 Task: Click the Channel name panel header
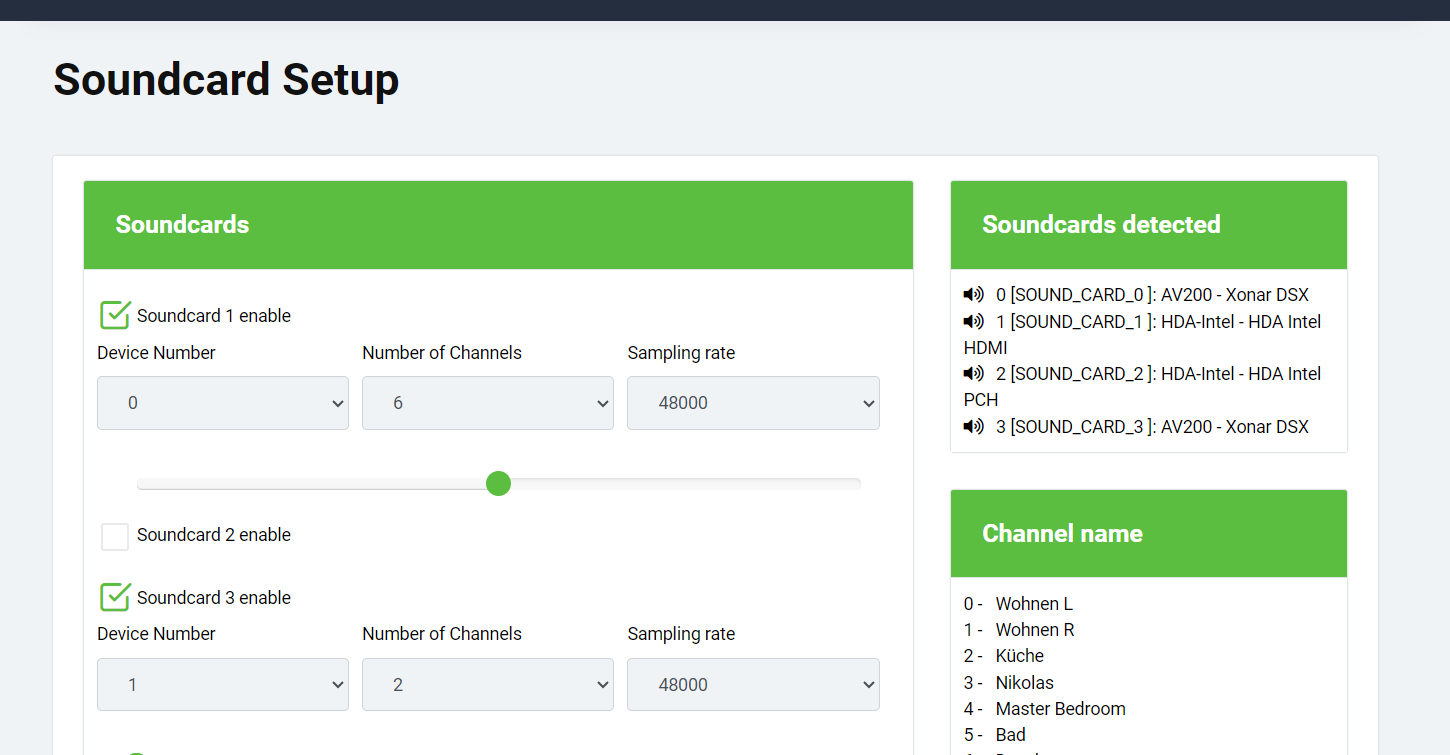pos(1148,534)
